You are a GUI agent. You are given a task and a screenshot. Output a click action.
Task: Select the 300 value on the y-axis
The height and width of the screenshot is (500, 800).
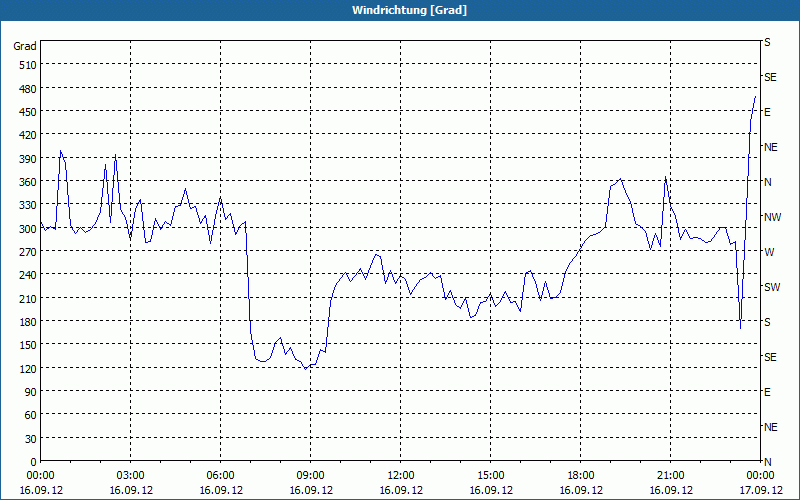pos(28,229)
